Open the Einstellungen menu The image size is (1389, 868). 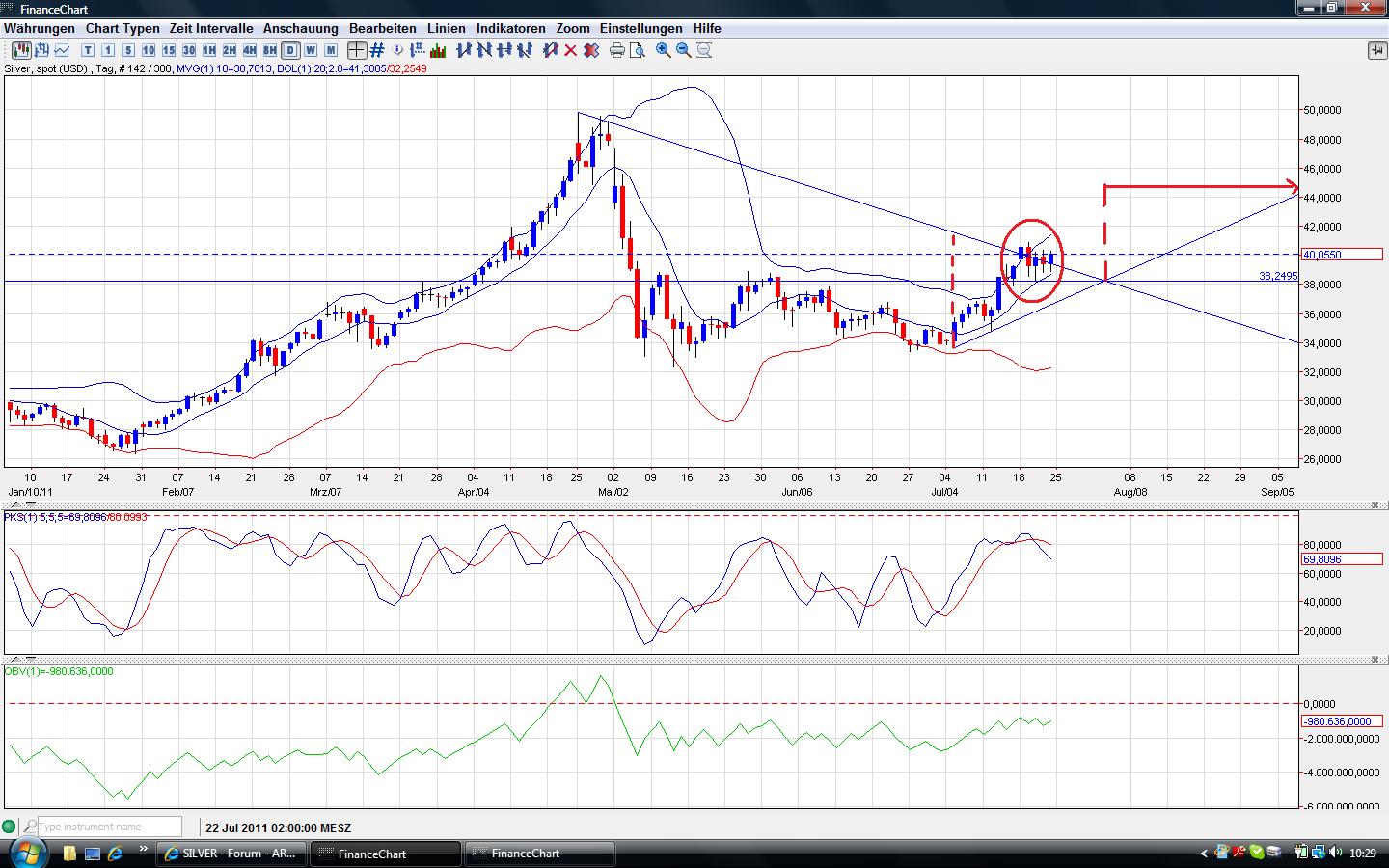(641, 28)
